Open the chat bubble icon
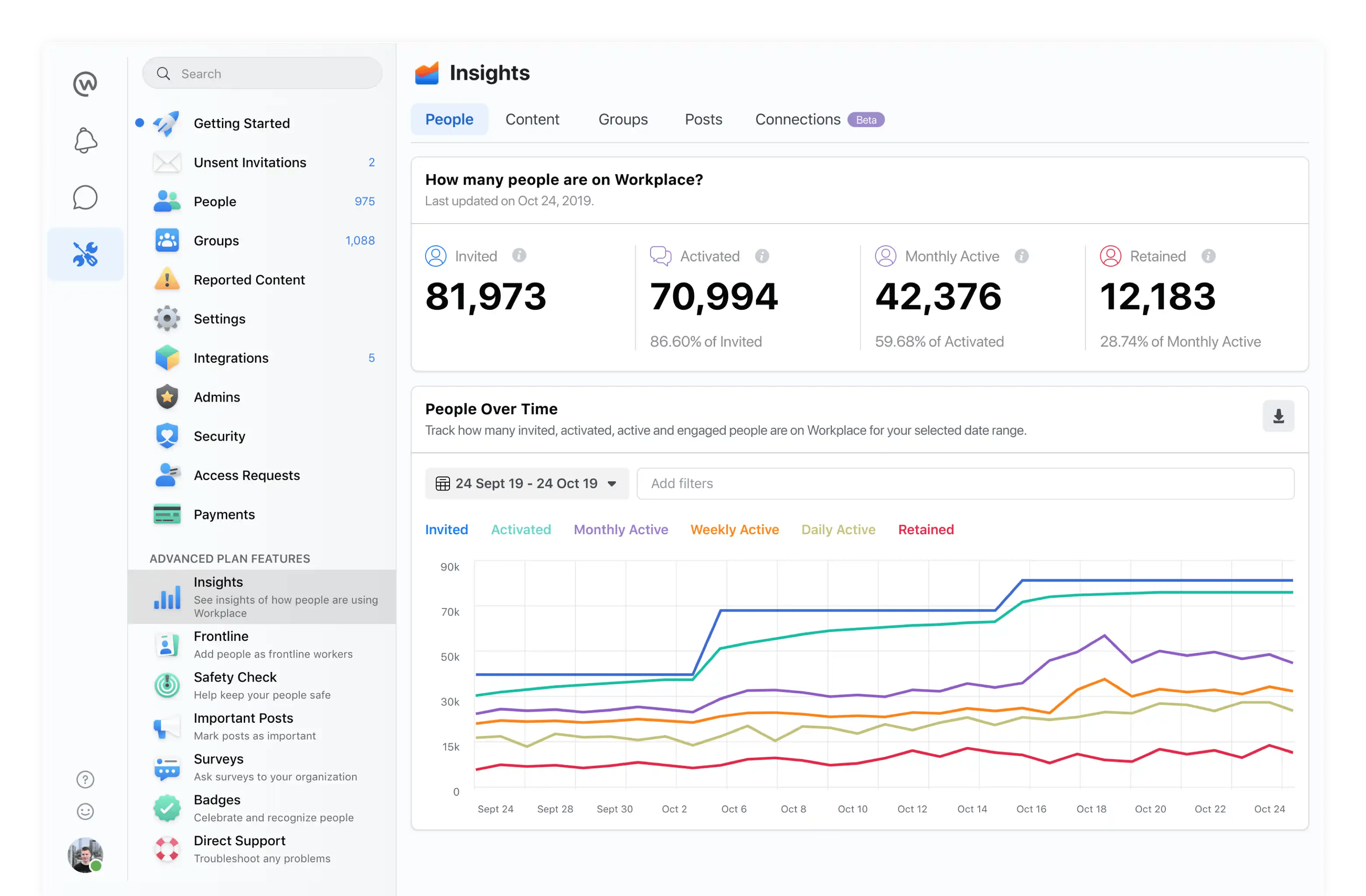Viewport: 1366px width, 896px height. coord(85,197)
